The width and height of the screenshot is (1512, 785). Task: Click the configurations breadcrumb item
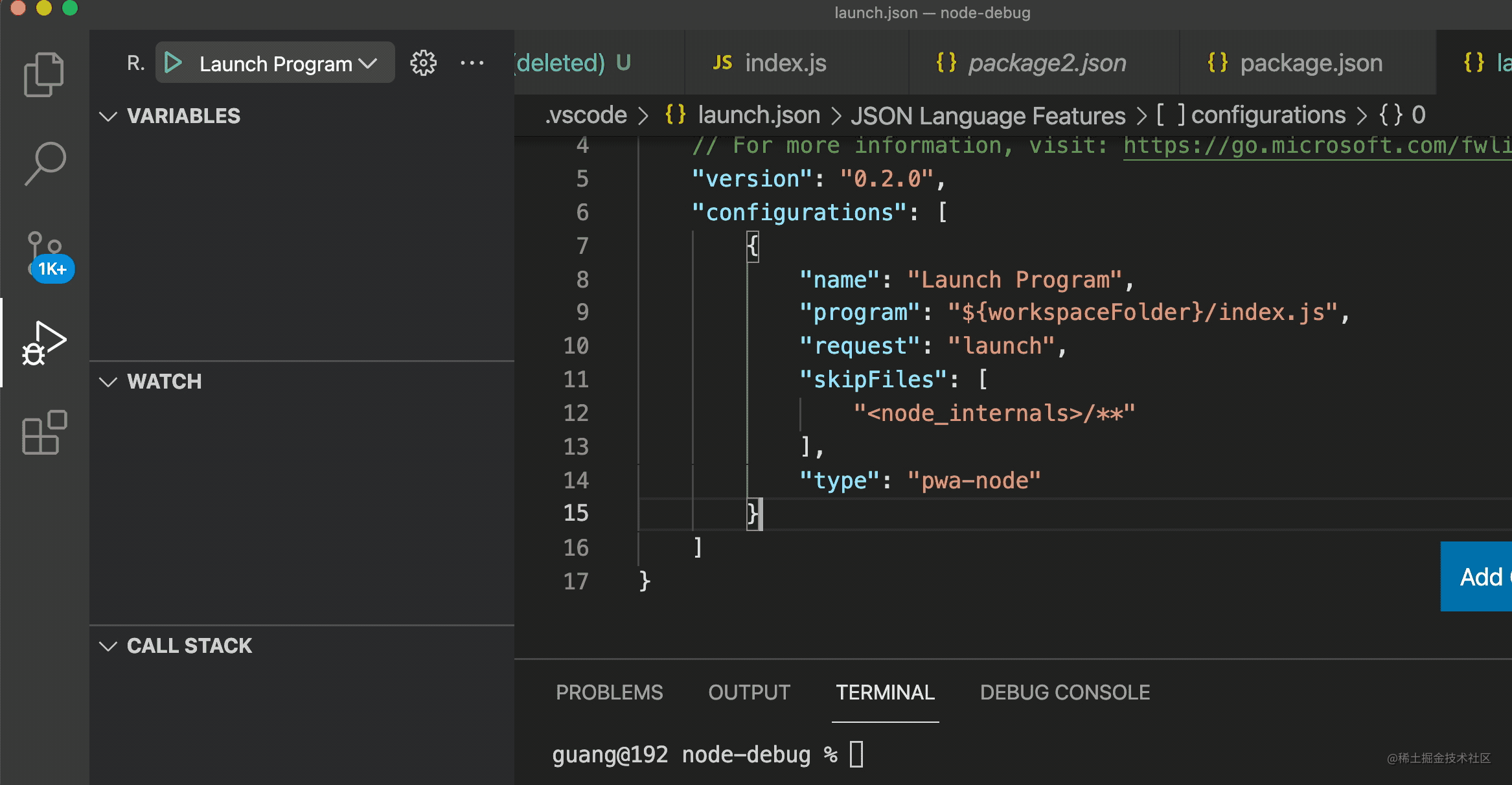pos(1268,115)
